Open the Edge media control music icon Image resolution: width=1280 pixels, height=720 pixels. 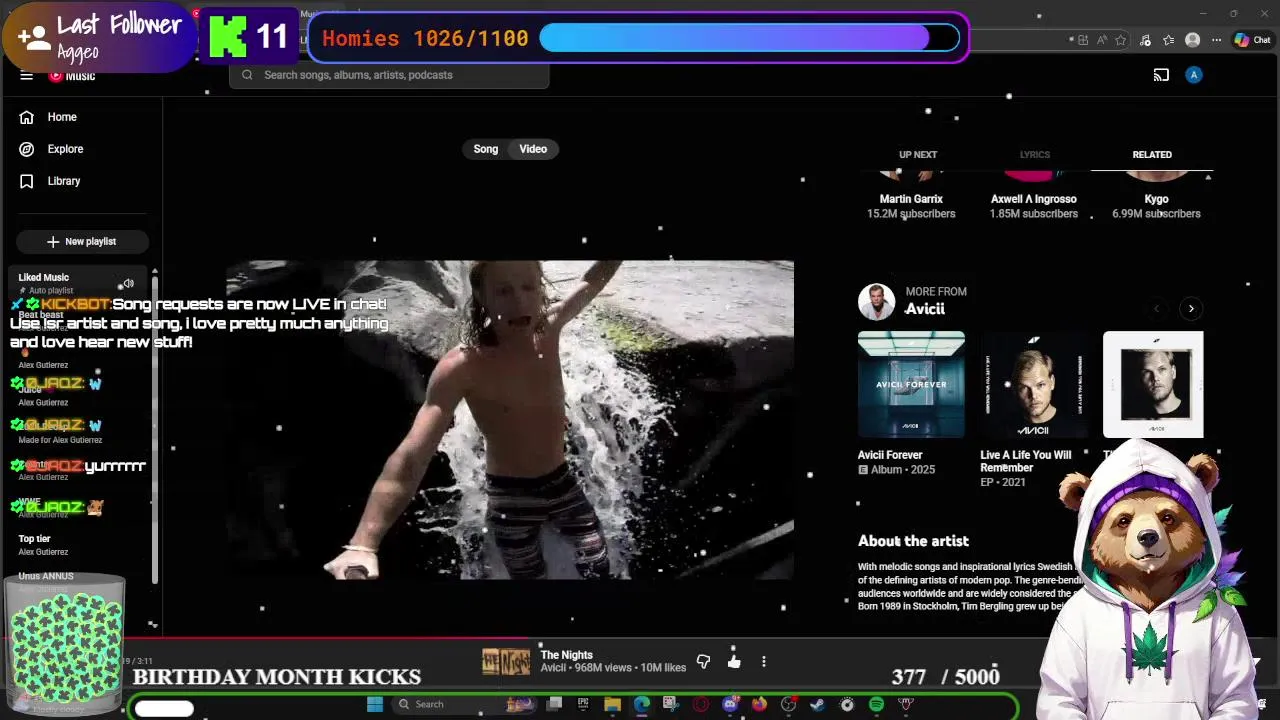(1145, 40)
